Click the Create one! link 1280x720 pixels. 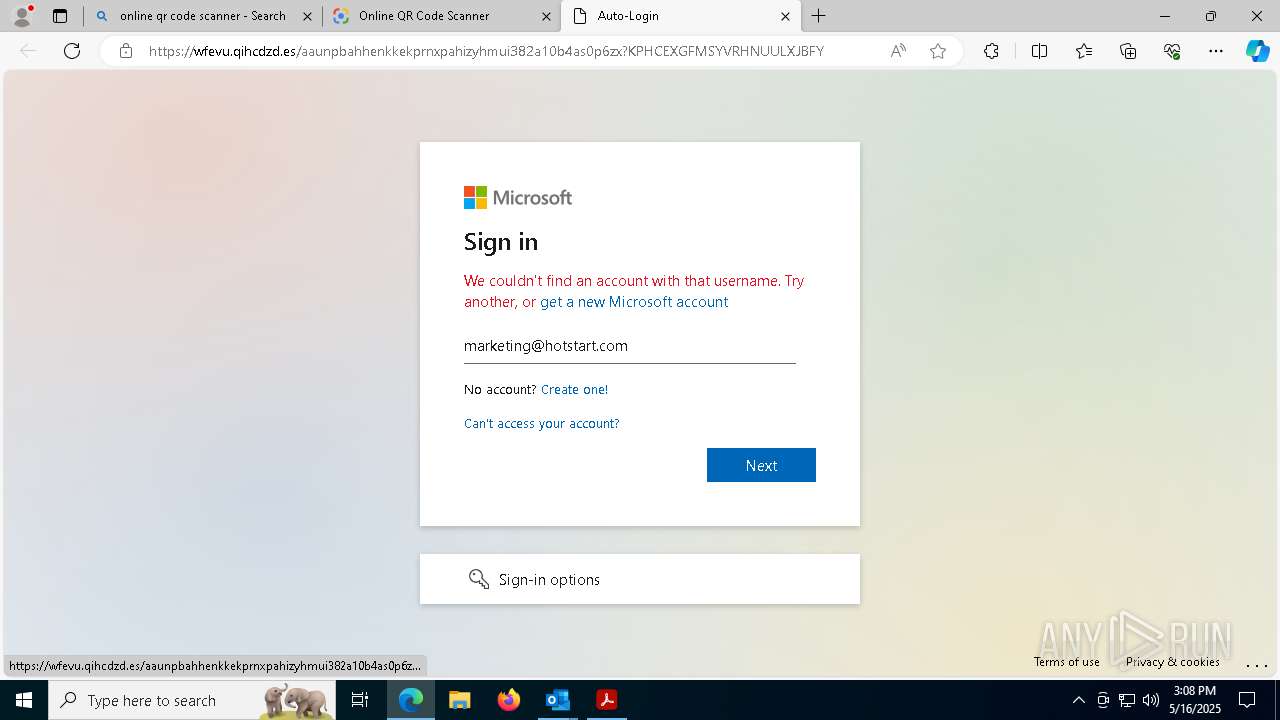click(x=574, y=390)
